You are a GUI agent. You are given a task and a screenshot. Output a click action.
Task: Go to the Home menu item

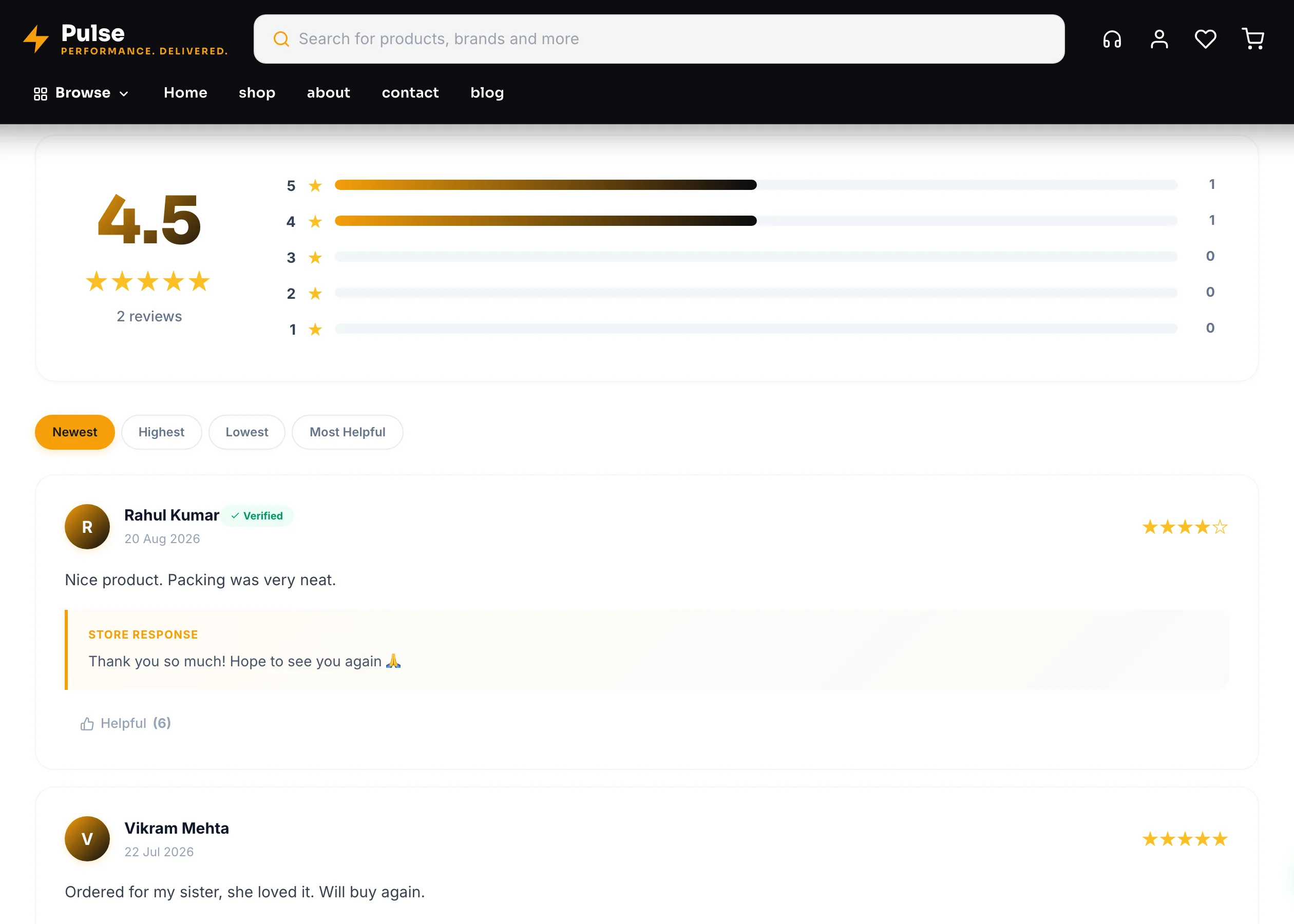185,93
